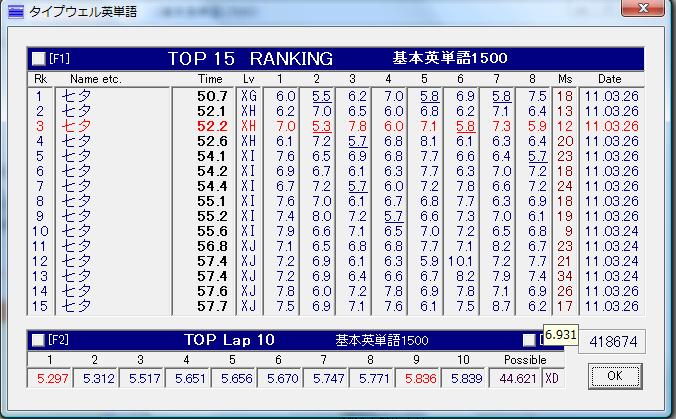
Task: Select the 5.771 top lap value
Action: point(374,378)
